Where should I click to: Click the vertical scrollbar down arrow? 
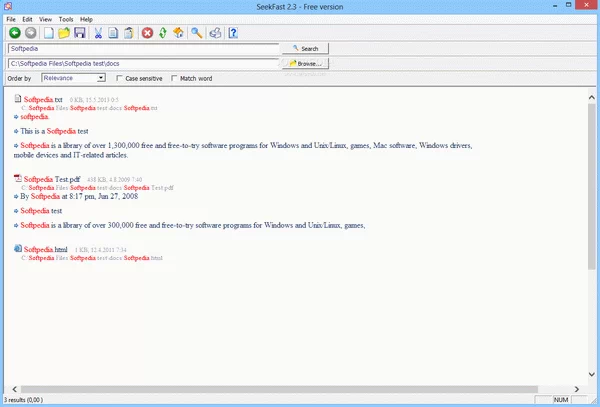592,374
